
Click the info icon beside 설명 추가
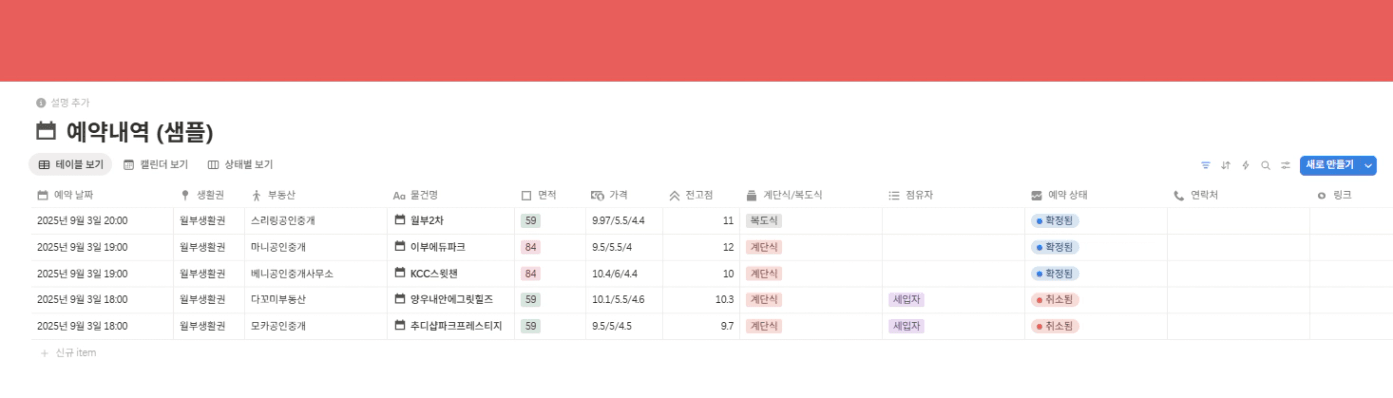point(41,102)
